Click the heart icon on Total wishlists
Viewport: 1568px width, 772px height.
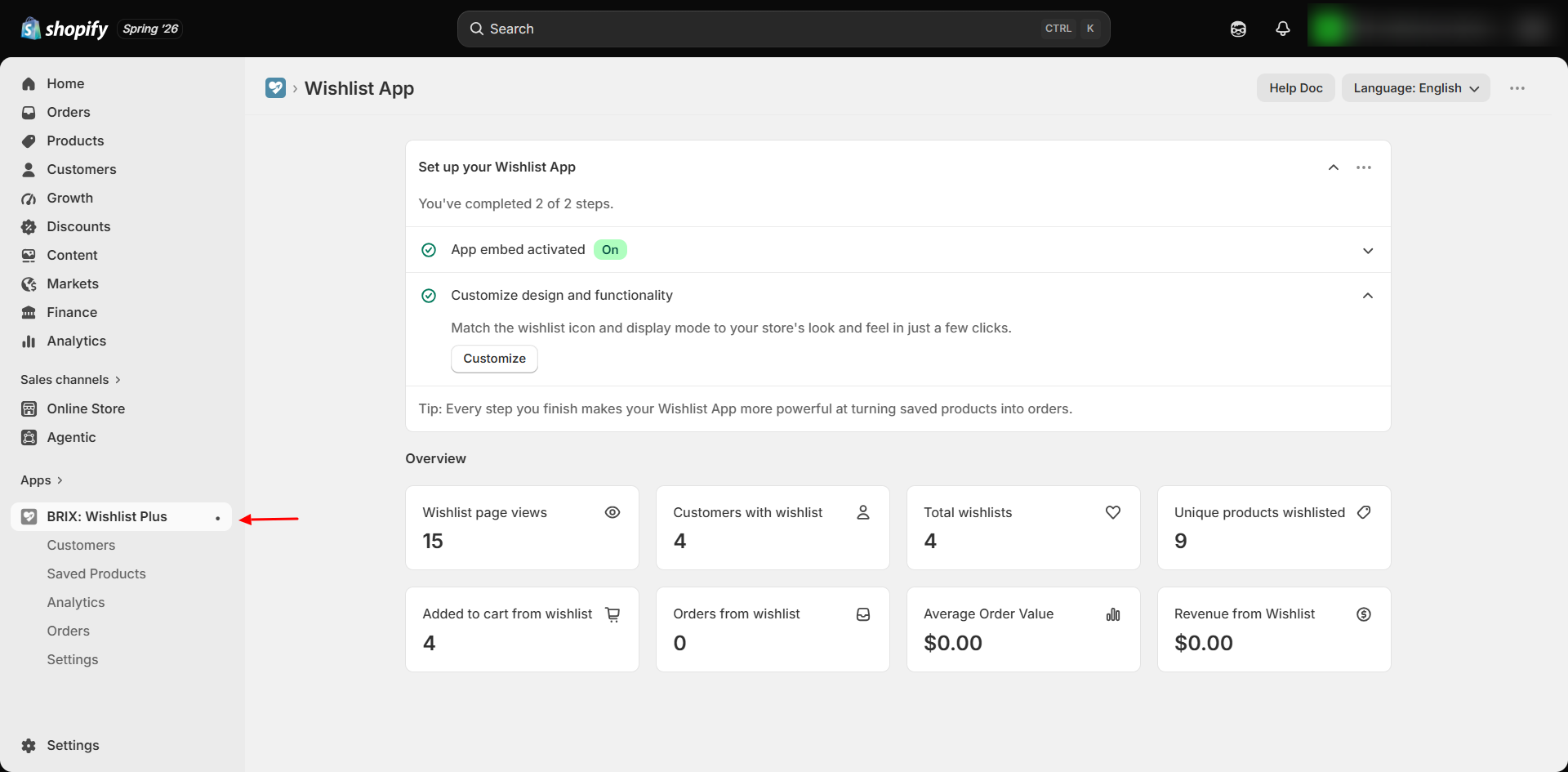pyautogui.click(x=1113, y=512)
